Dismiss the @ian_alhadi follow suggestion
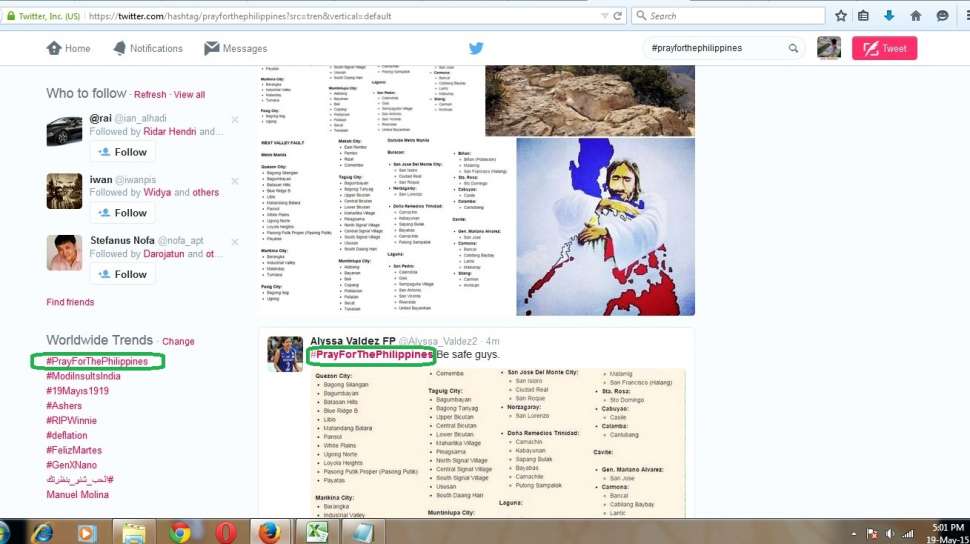This screenshot has height=544, width=970. (x=235, y=120)
